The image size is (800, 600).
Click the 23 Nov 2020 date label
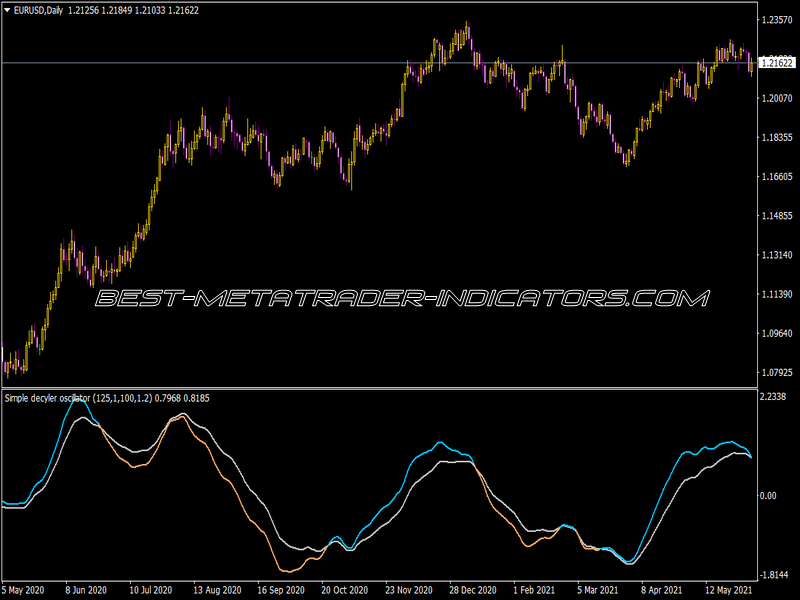point(409,590)
